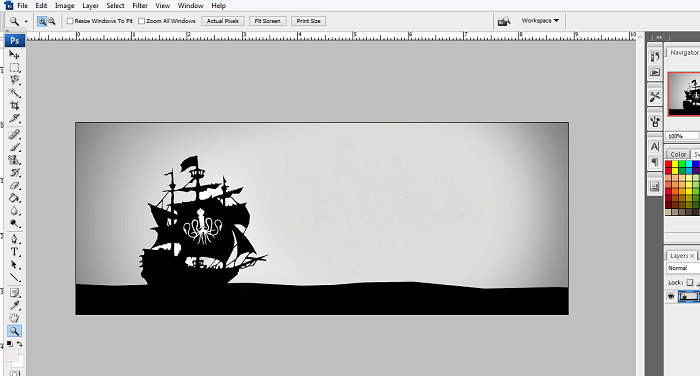This screenshot has width=700, height=376.
Task: Select the Rectangular Marquee tool
Action: (14, 67)
